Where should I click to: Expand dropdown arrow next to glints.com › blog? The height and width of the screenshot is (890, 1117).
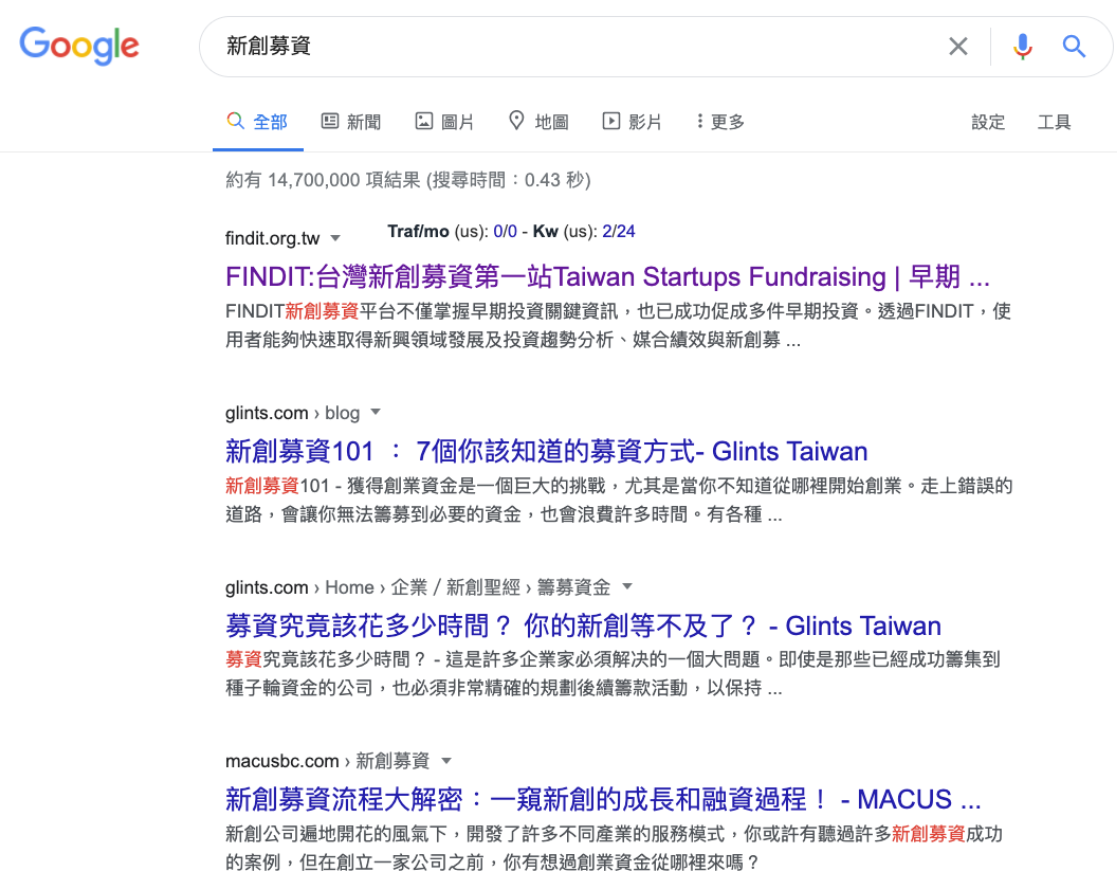point(376,412)
